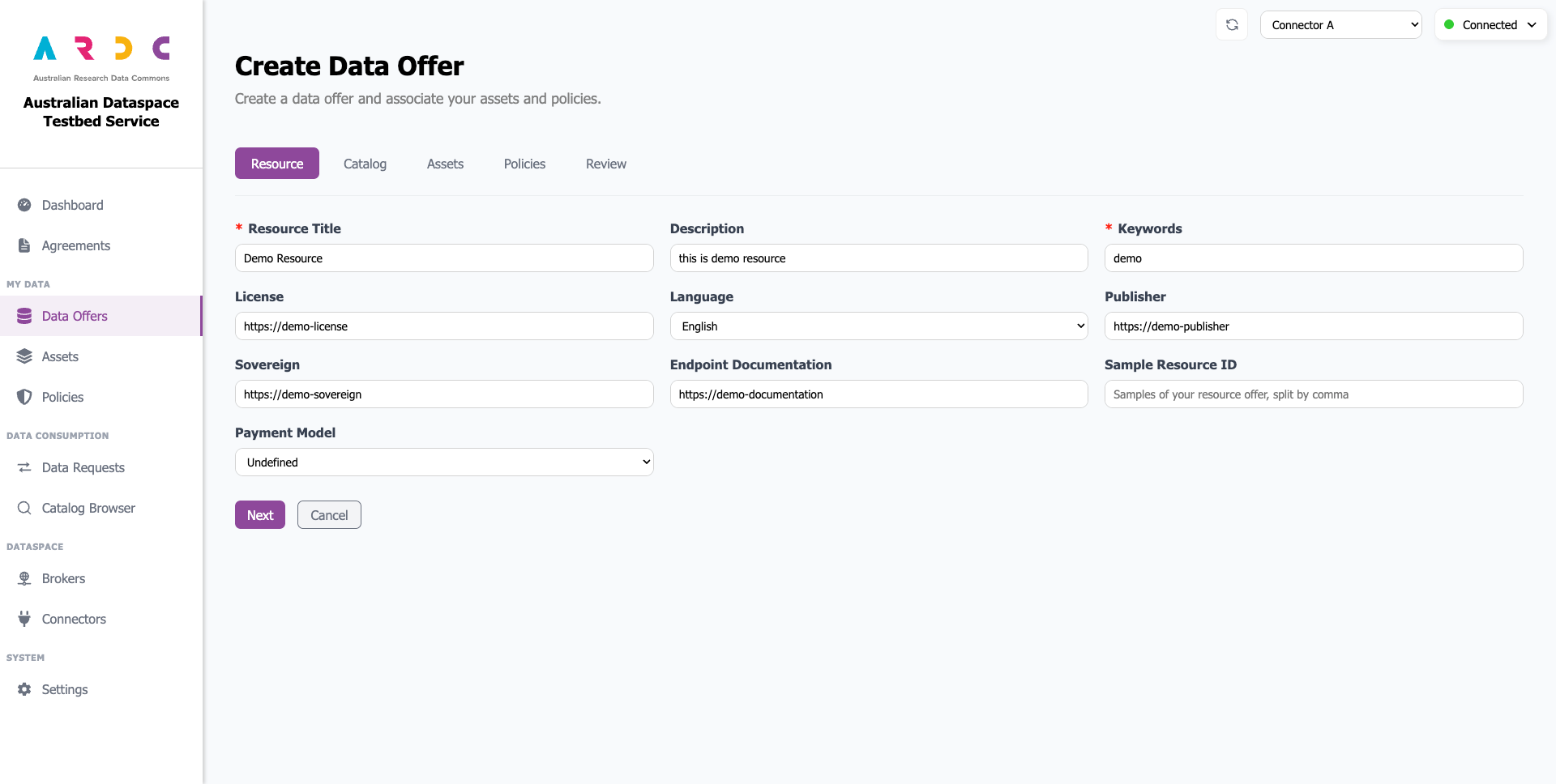Focus the Sample Resource ID input field
The width and height of the screenshot is (1556, 784).
(1314, 394)
